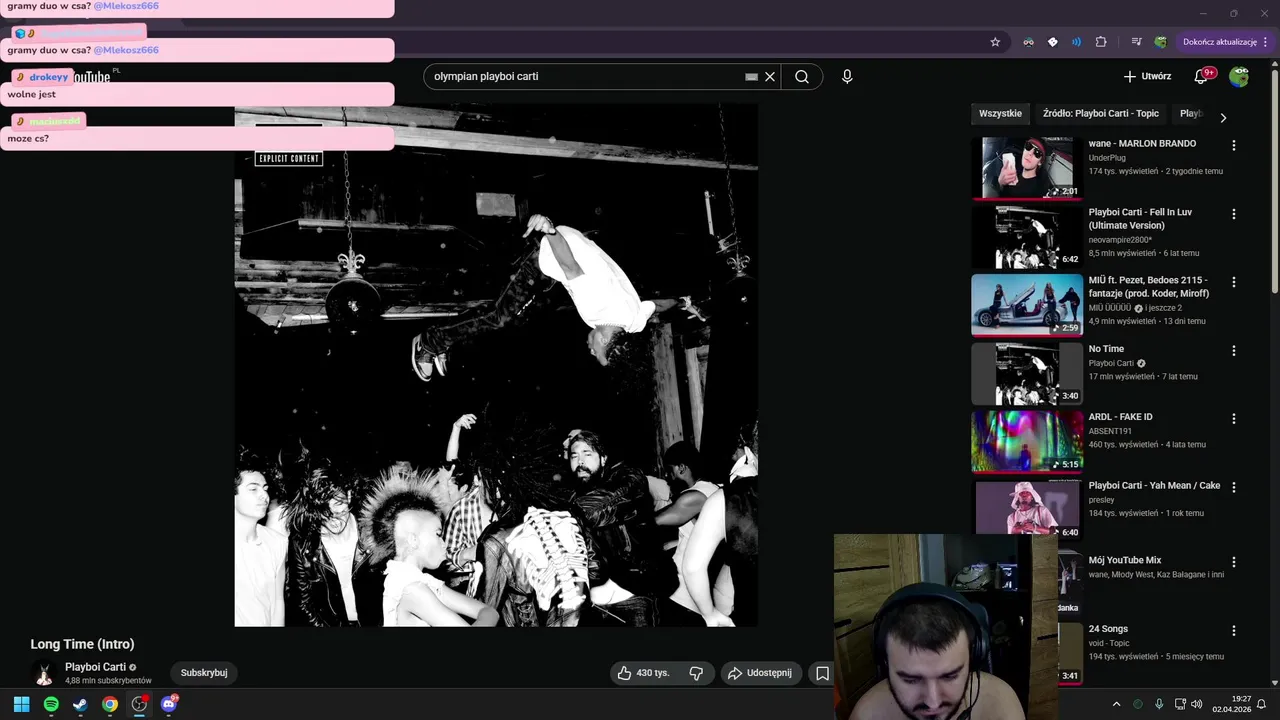
Task: Open options for Yah Mean / Cake
Action: point(1233,487)
